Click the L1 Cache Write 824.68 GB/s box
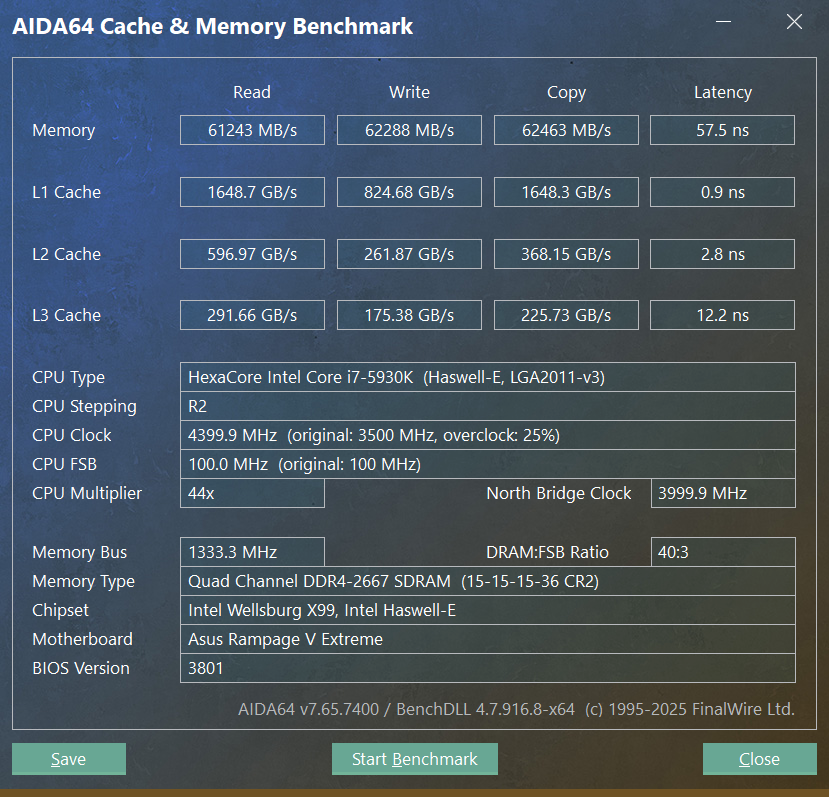This screenshot has width=829, height=797. point(409,192)
